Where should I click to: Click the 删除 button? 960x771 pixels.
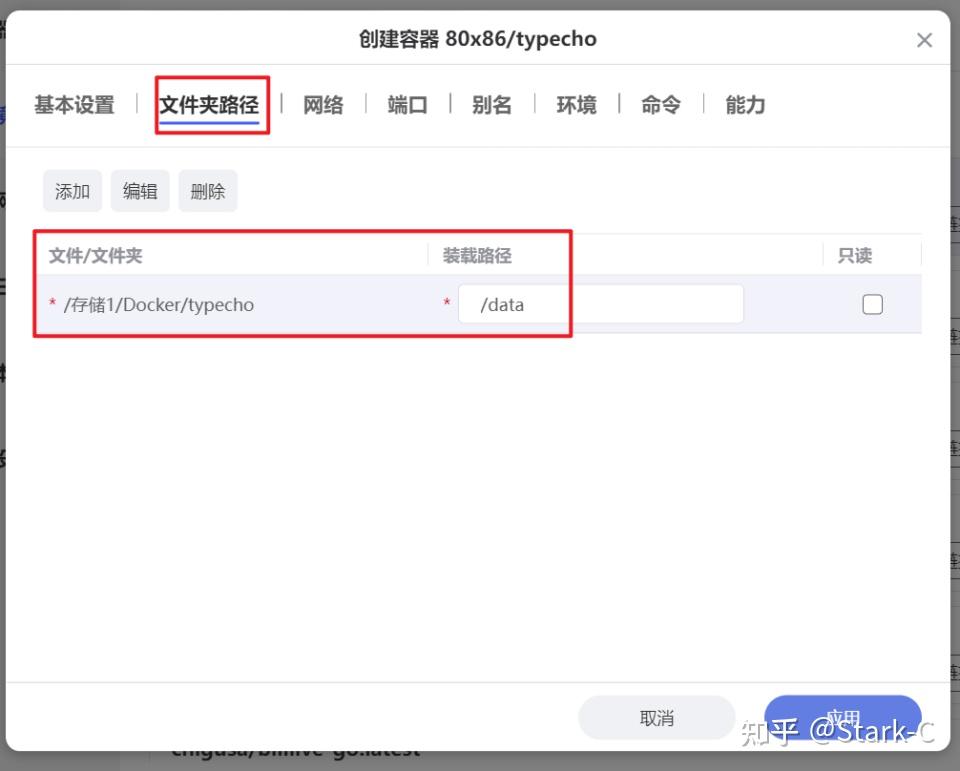207,191
